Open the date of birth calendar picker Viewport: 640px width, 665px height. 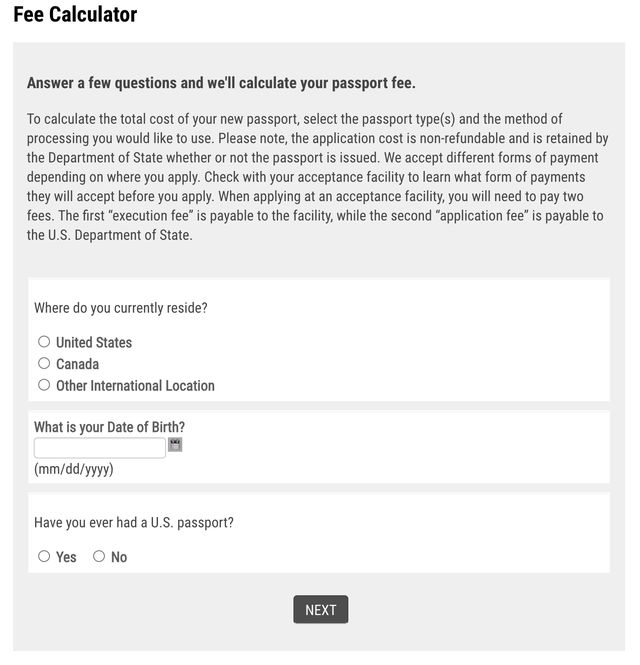click(x=175, y=445)
